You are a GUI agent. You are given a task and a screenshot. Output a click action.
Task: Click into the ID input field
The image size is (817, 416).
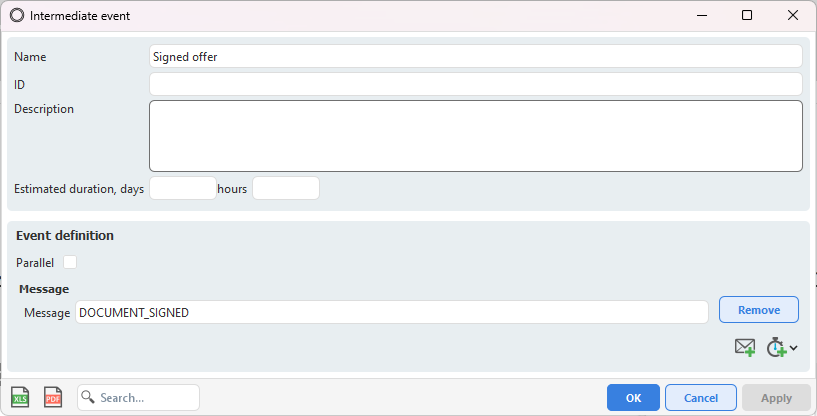tap(476, 84)
